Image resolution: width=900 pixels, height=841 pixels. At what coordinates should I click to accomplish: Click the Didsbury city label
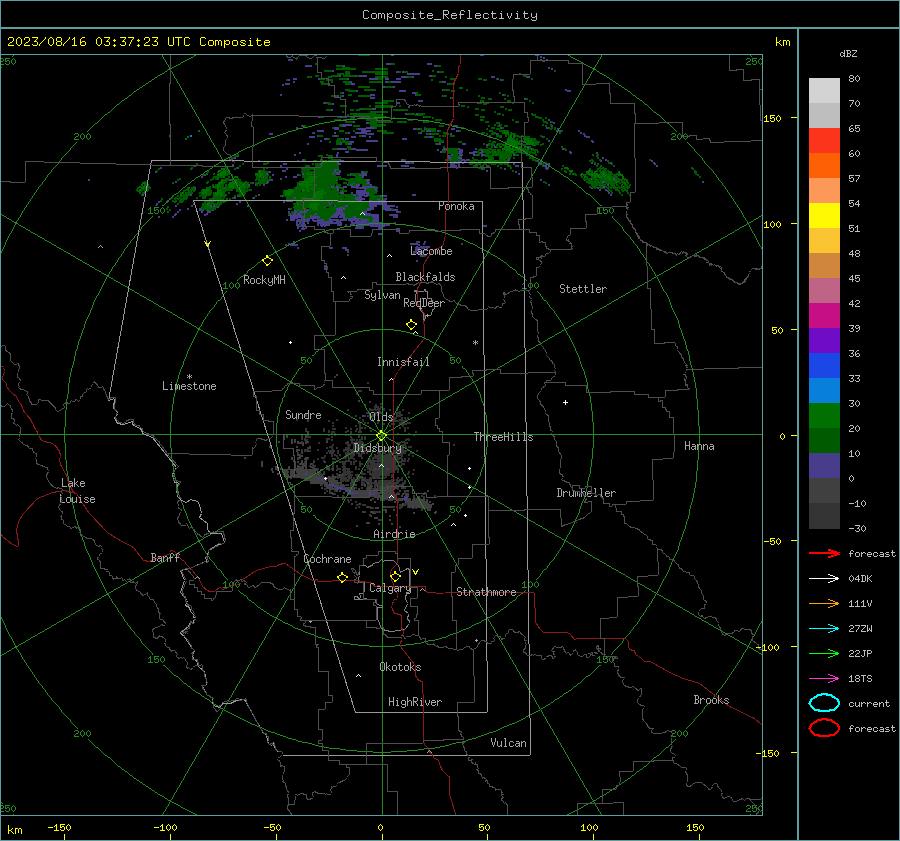[x=377, y=448]
